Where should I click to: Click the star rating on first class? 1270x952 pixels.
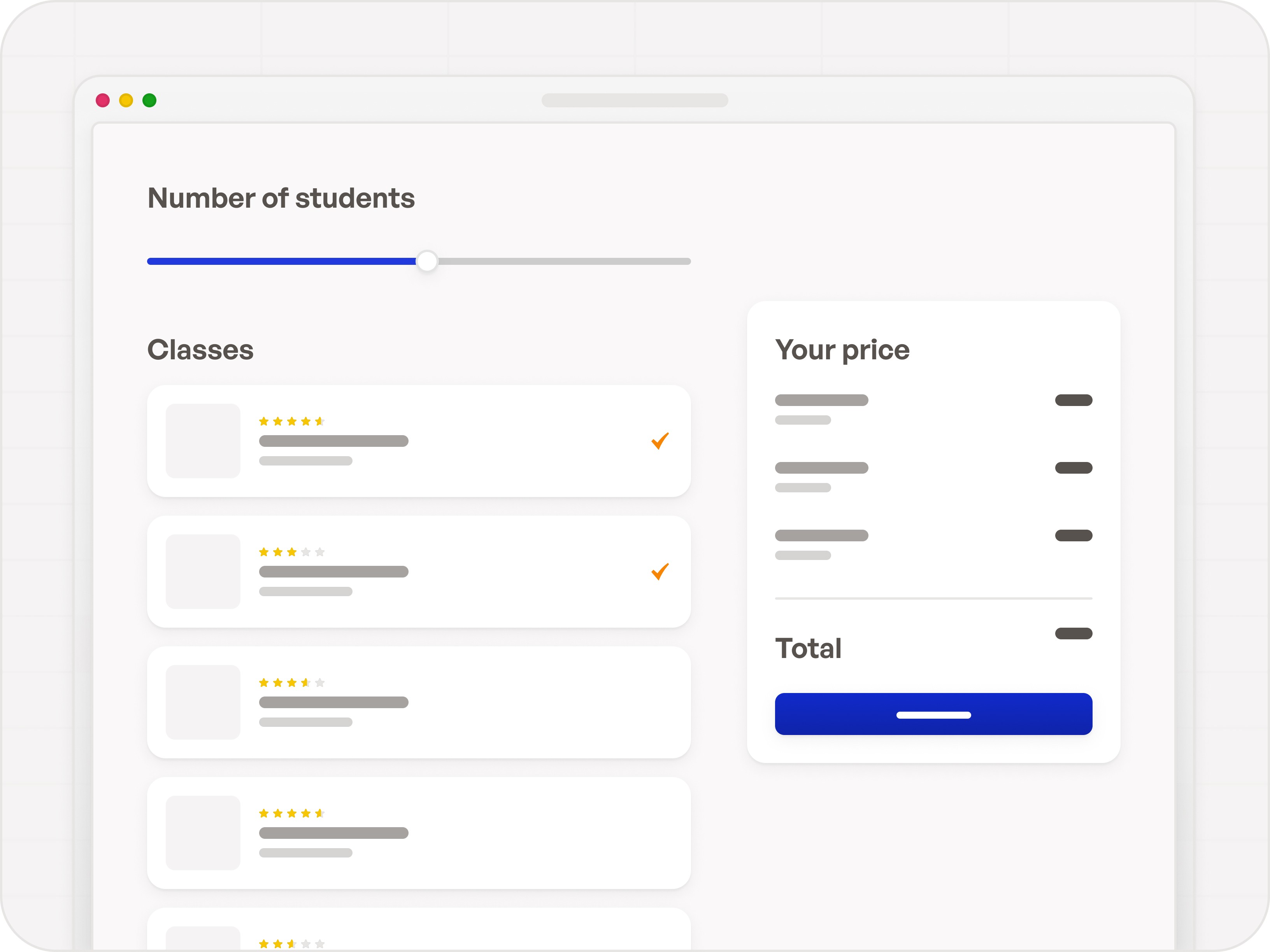point(292,421)
